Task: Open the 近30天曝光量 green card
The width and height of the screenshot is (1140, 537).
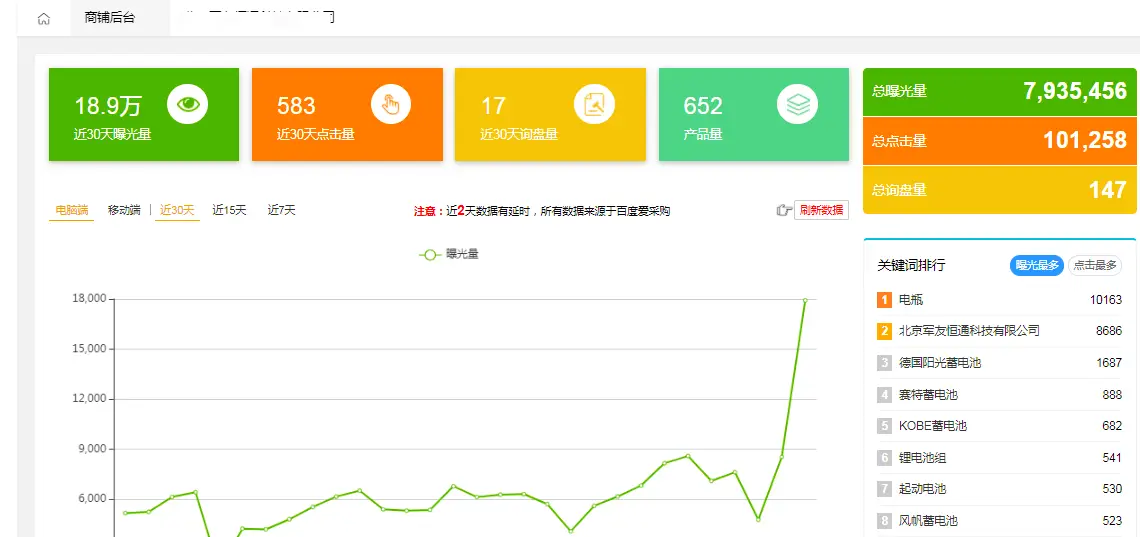Action: point(144,115)
